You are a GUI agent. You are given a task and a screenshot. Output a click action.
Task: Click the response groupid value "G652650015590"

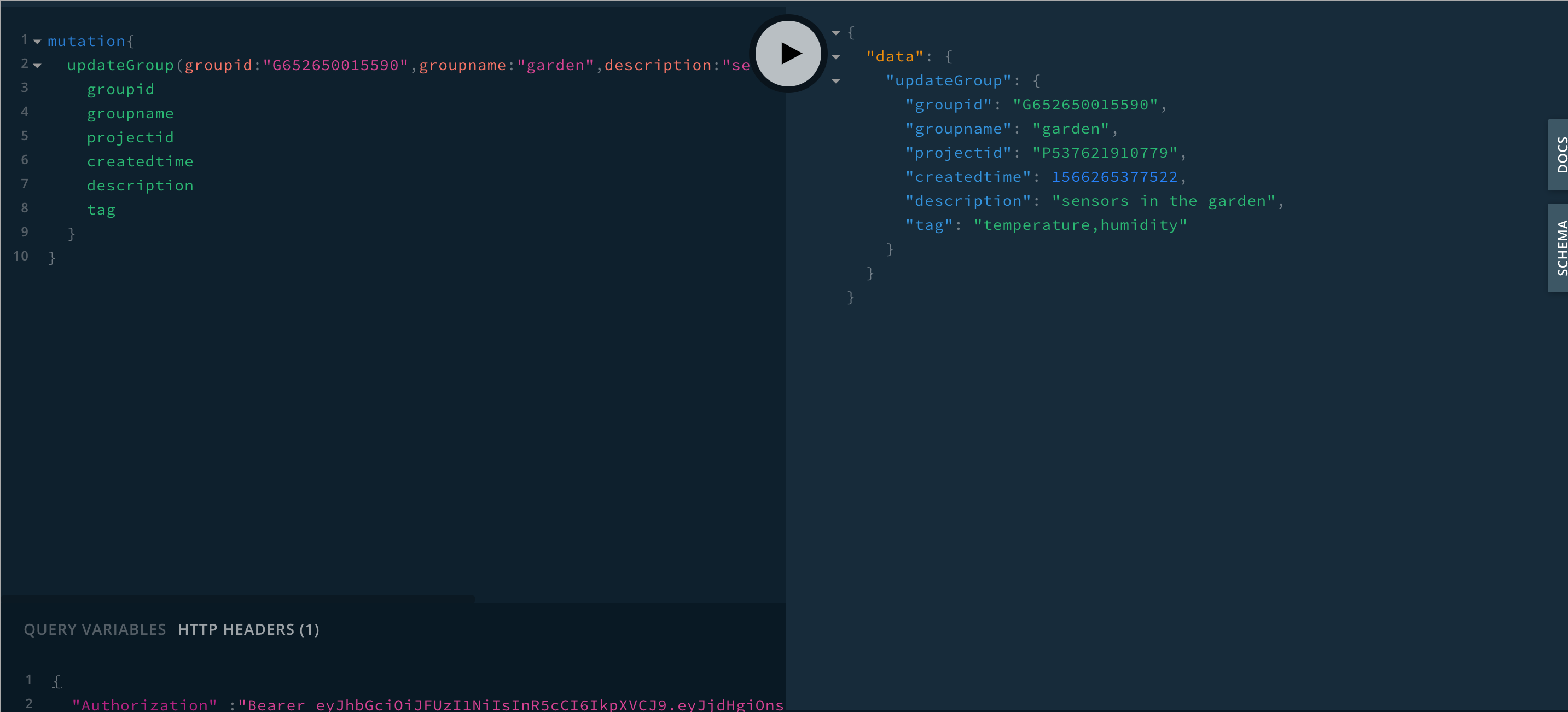1085,105
